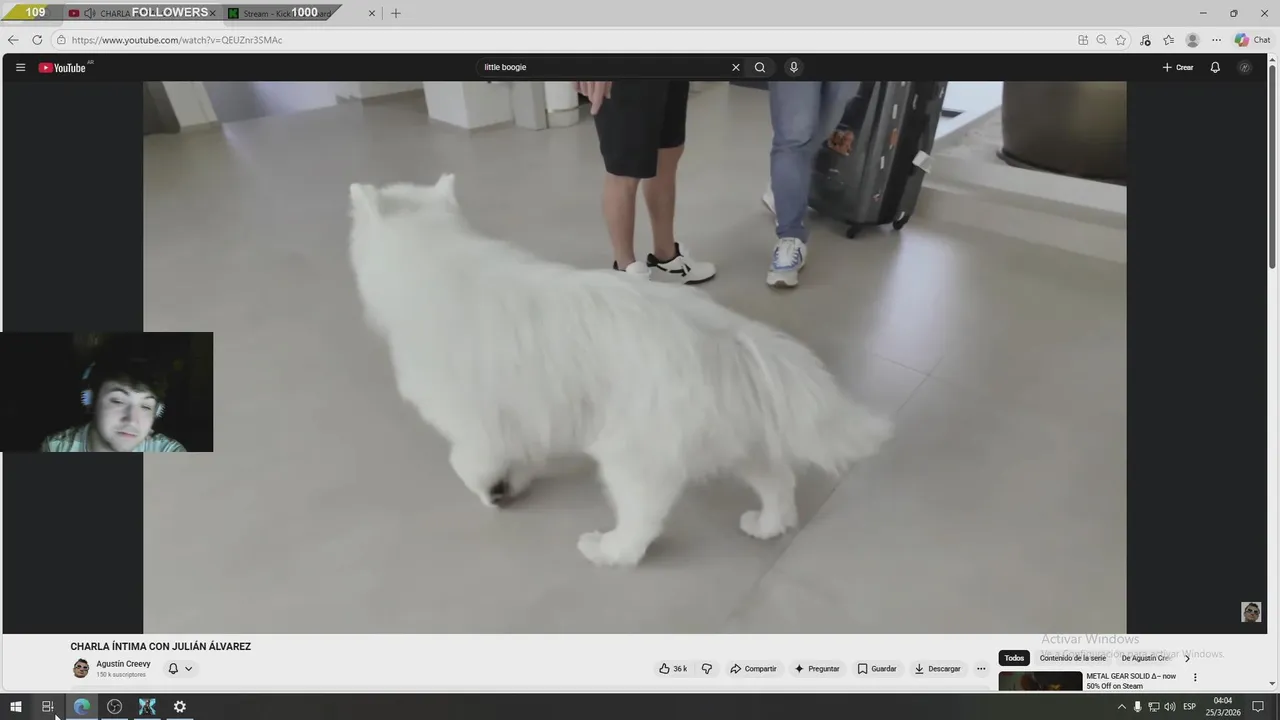This screenshot has height=720, width=1280.
Task: Open a new browser tab
Action: 396,13
